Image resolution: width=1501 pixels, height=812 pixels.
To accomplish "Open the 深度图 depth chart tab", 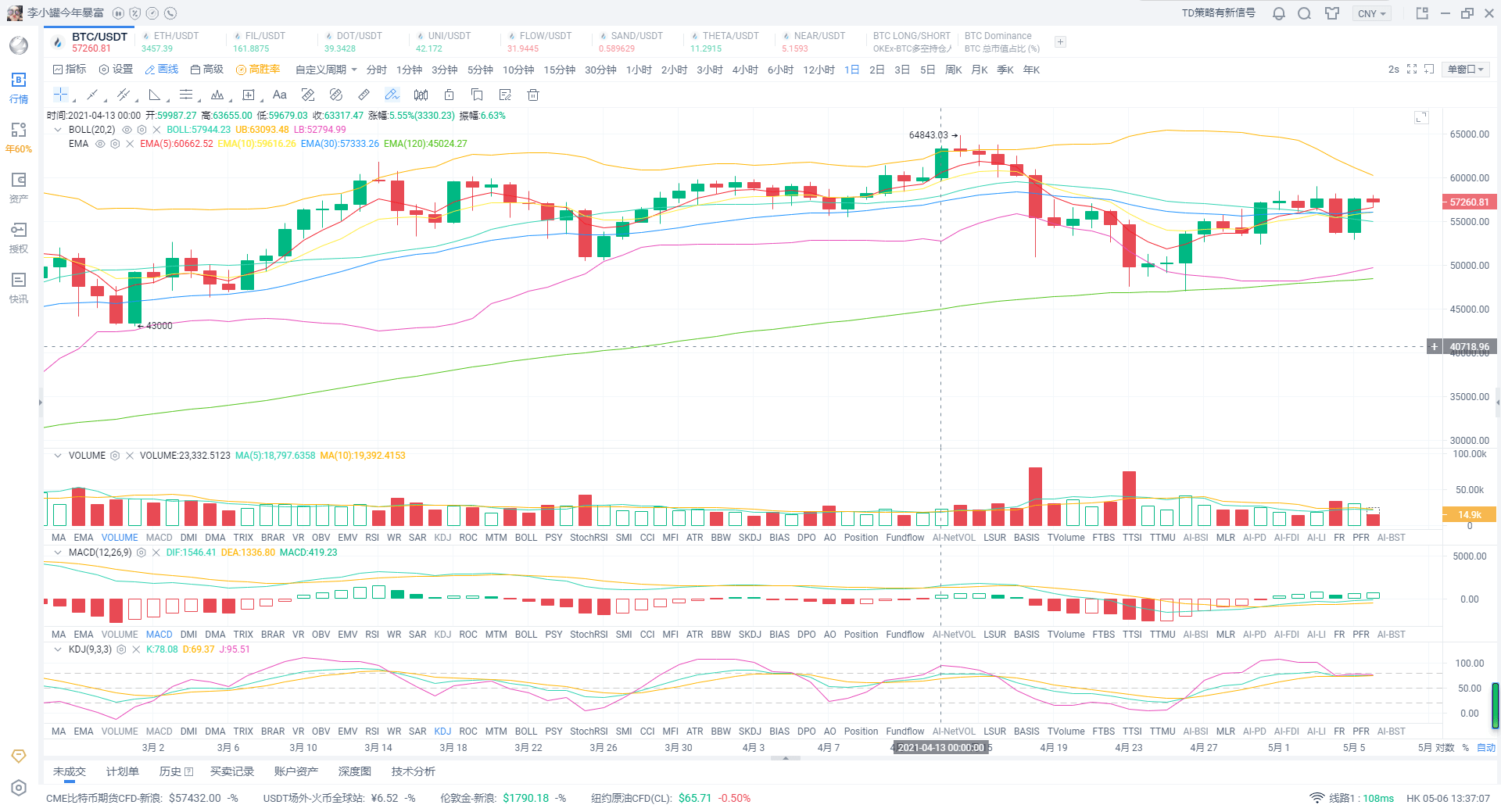I will 354,771.
